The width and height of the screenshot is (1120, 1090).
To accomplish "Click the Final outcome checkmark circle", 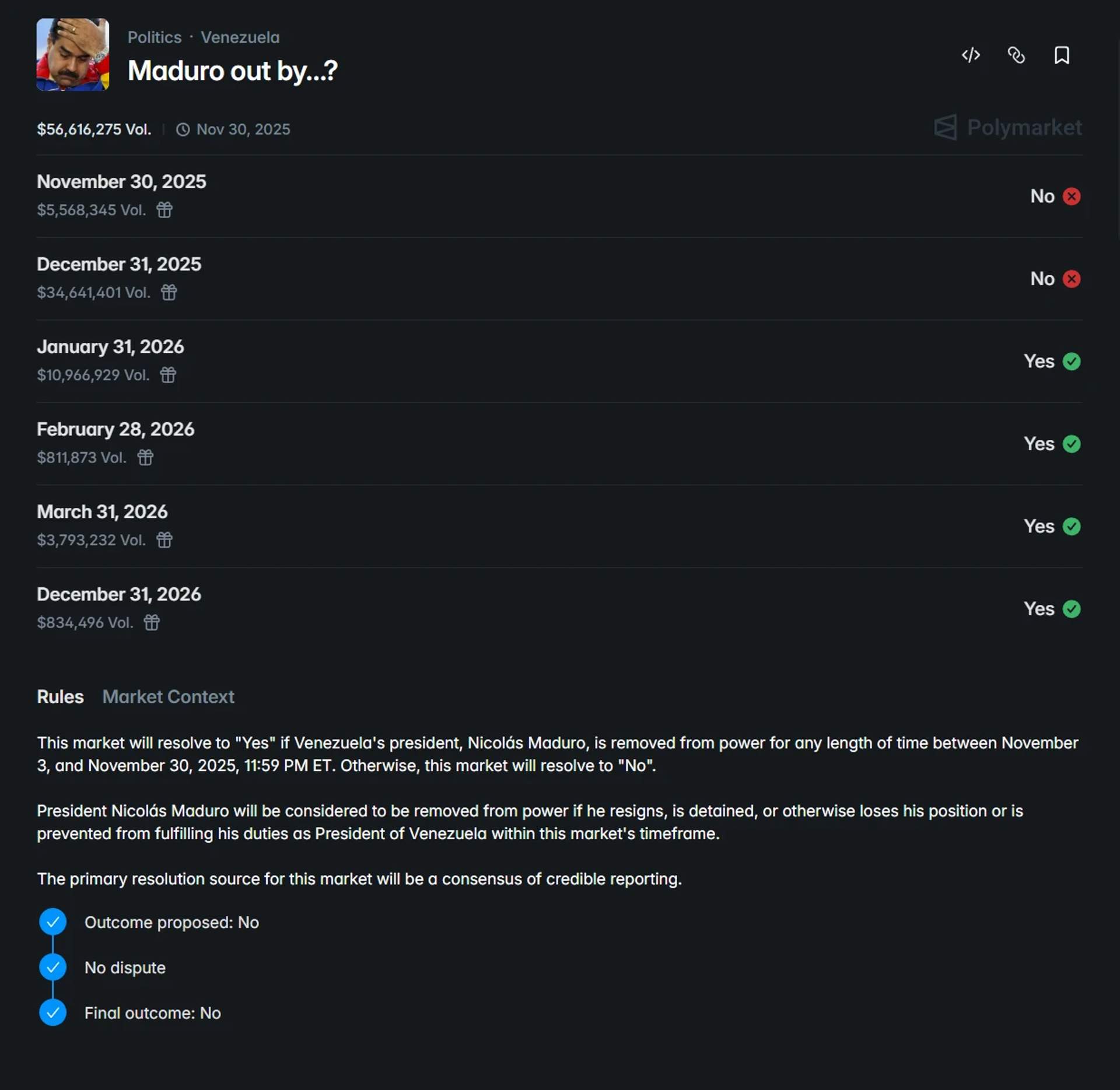I will coord(52,1013).
